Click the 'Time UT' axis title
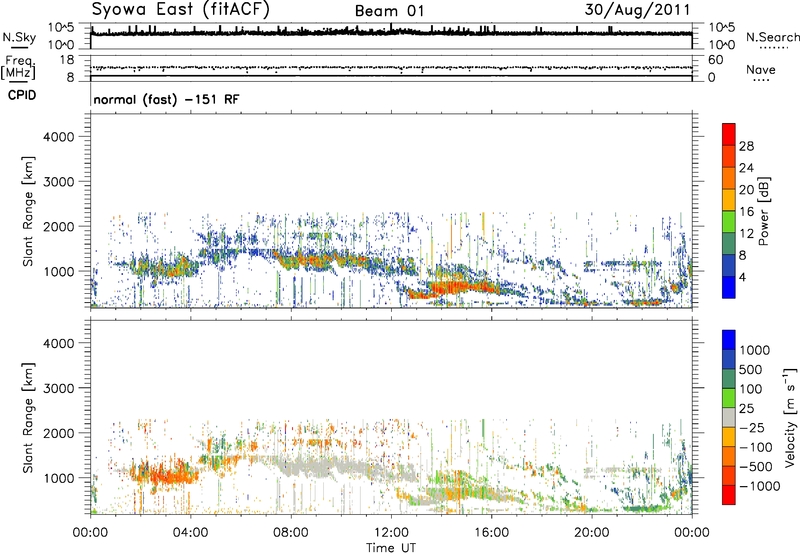The image size is (800, 554). click(391, 547)
